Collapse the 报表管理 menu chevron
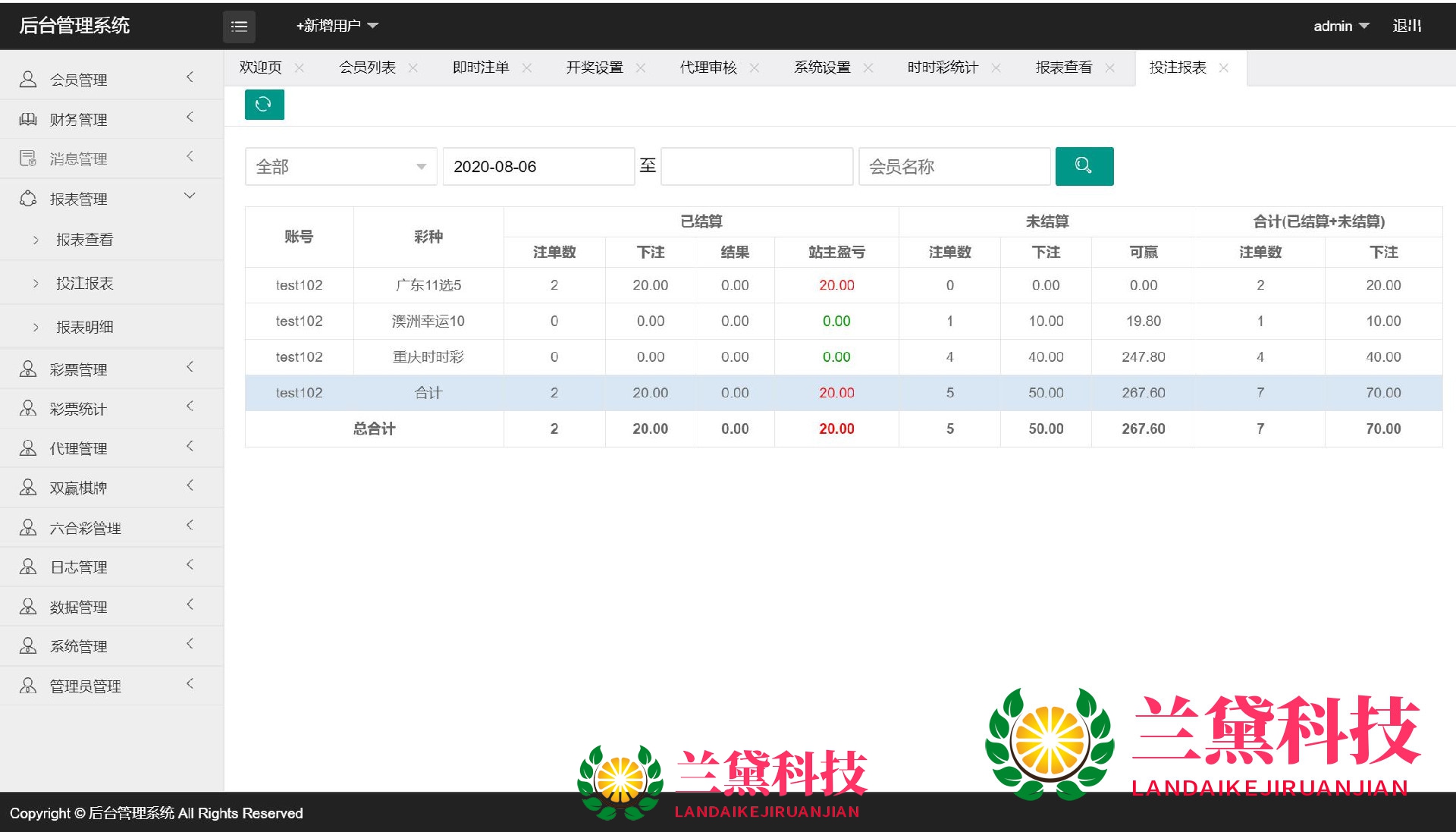 [x=190, y=196]
